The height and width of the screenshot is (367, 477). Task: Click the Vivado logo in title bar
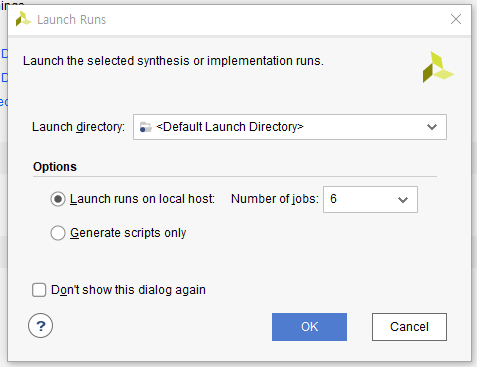[x=23, y=19]
